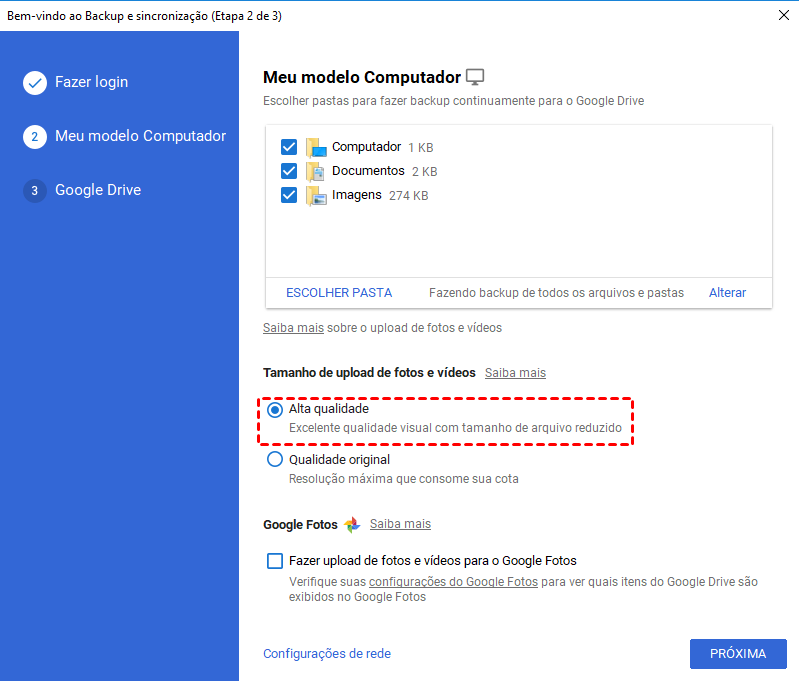Click the Documentos folder icon
The width and height of the screenshot is (799, 681).
point(315,172)
